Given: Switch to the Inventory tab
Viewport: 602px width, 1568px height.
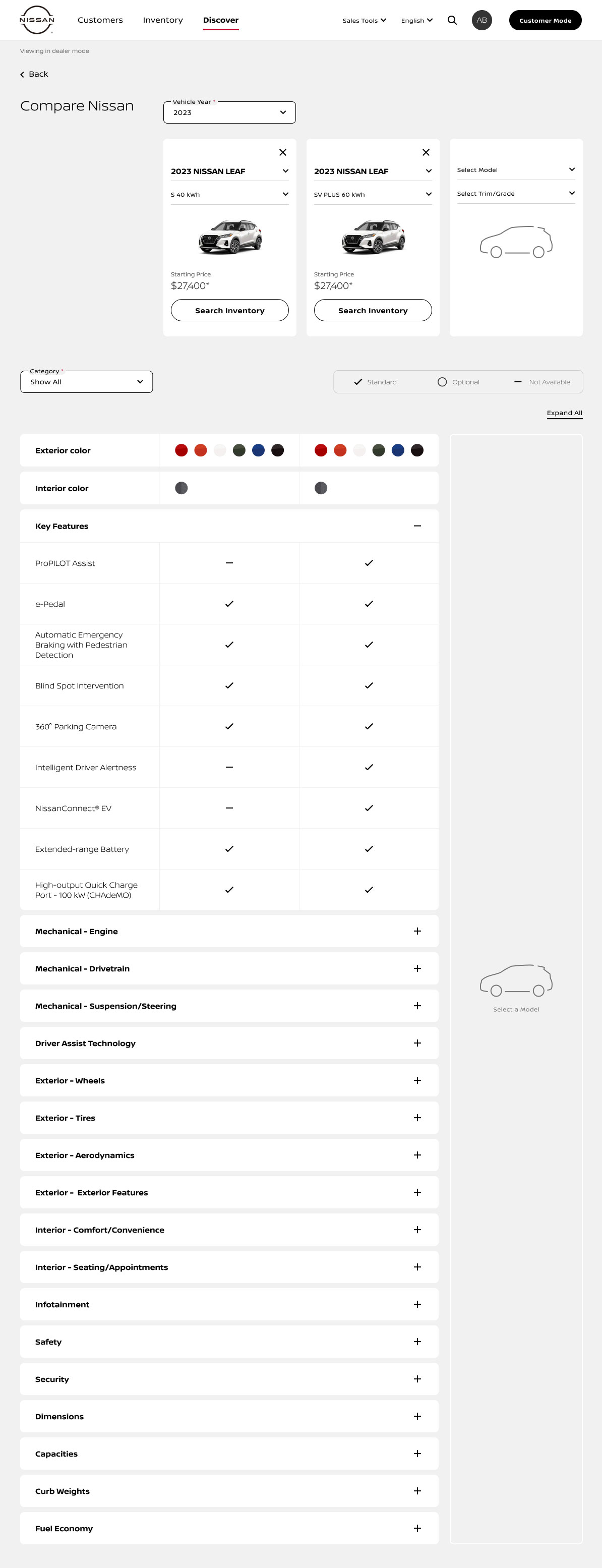Looking at the screenshot, I should pos(162,20).
